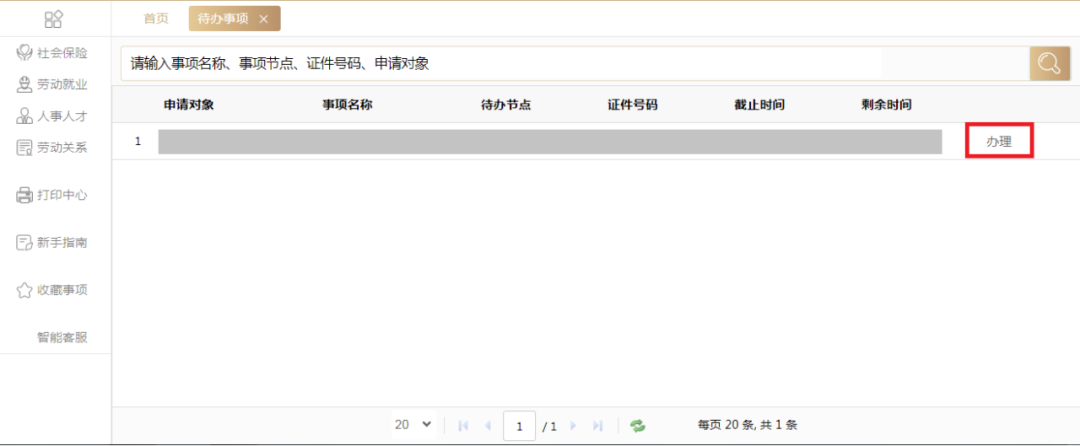1080x446 pixels.
Task: Open 智能客服 link
Action: (x=62, y=337)
